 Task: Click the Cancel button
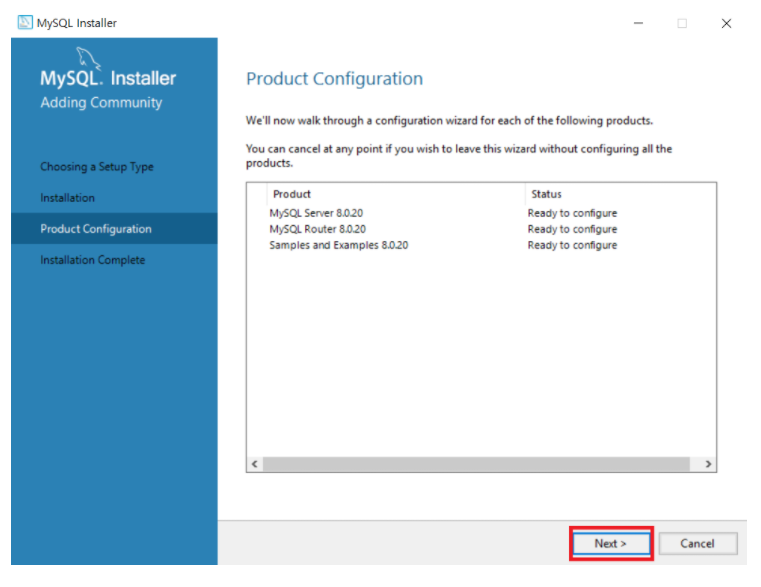(x=697, y=543)
